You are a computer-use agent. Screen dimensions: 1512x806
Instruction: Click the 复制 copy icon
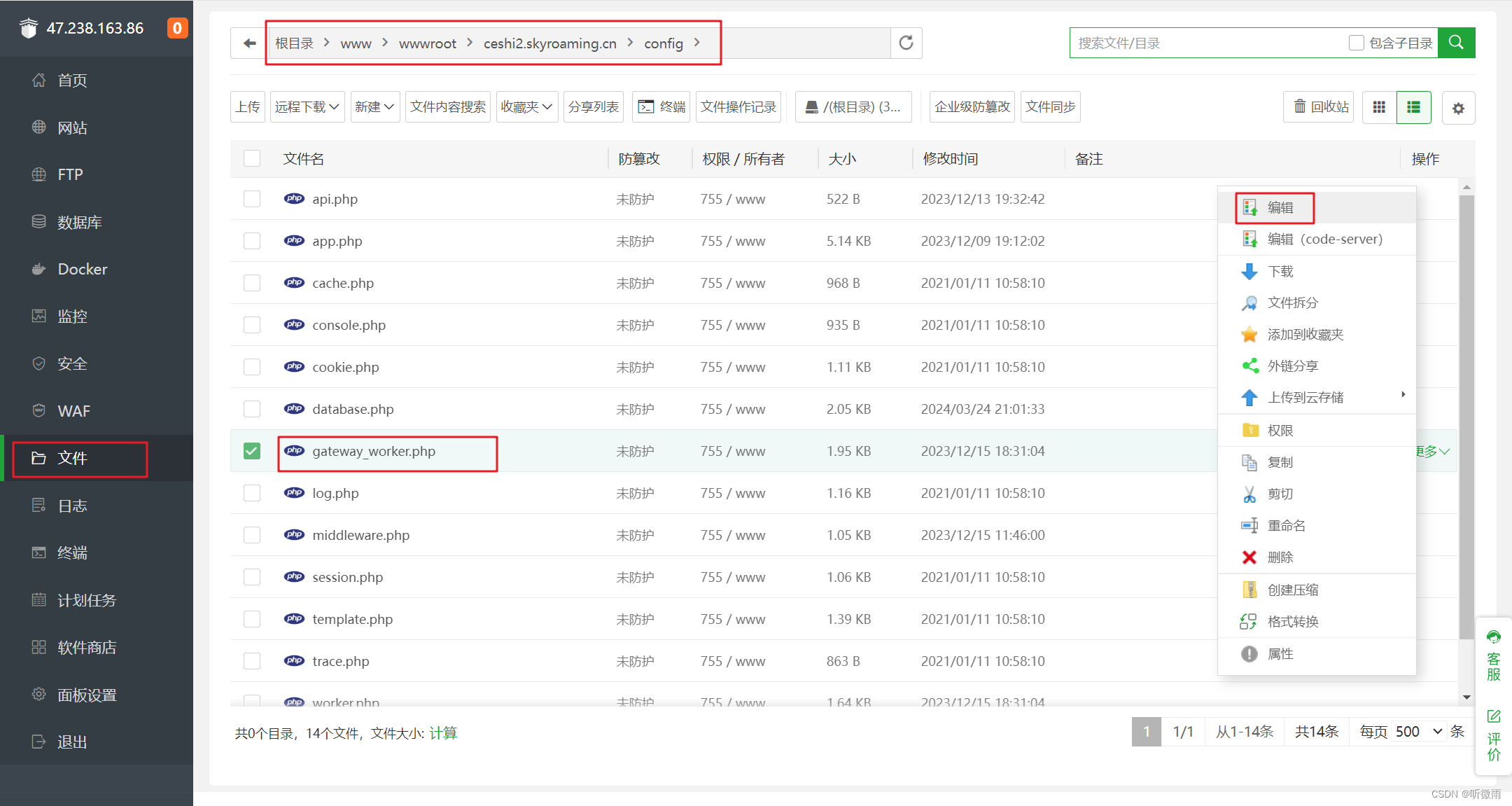1249,462
